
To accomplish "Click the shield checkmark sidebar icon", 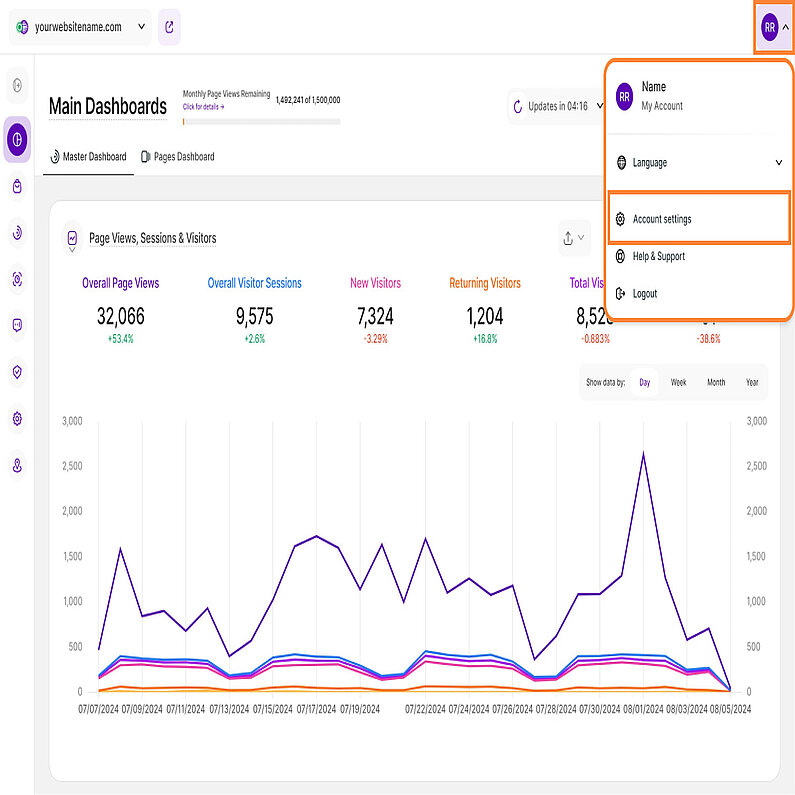I will click(17, 372).
